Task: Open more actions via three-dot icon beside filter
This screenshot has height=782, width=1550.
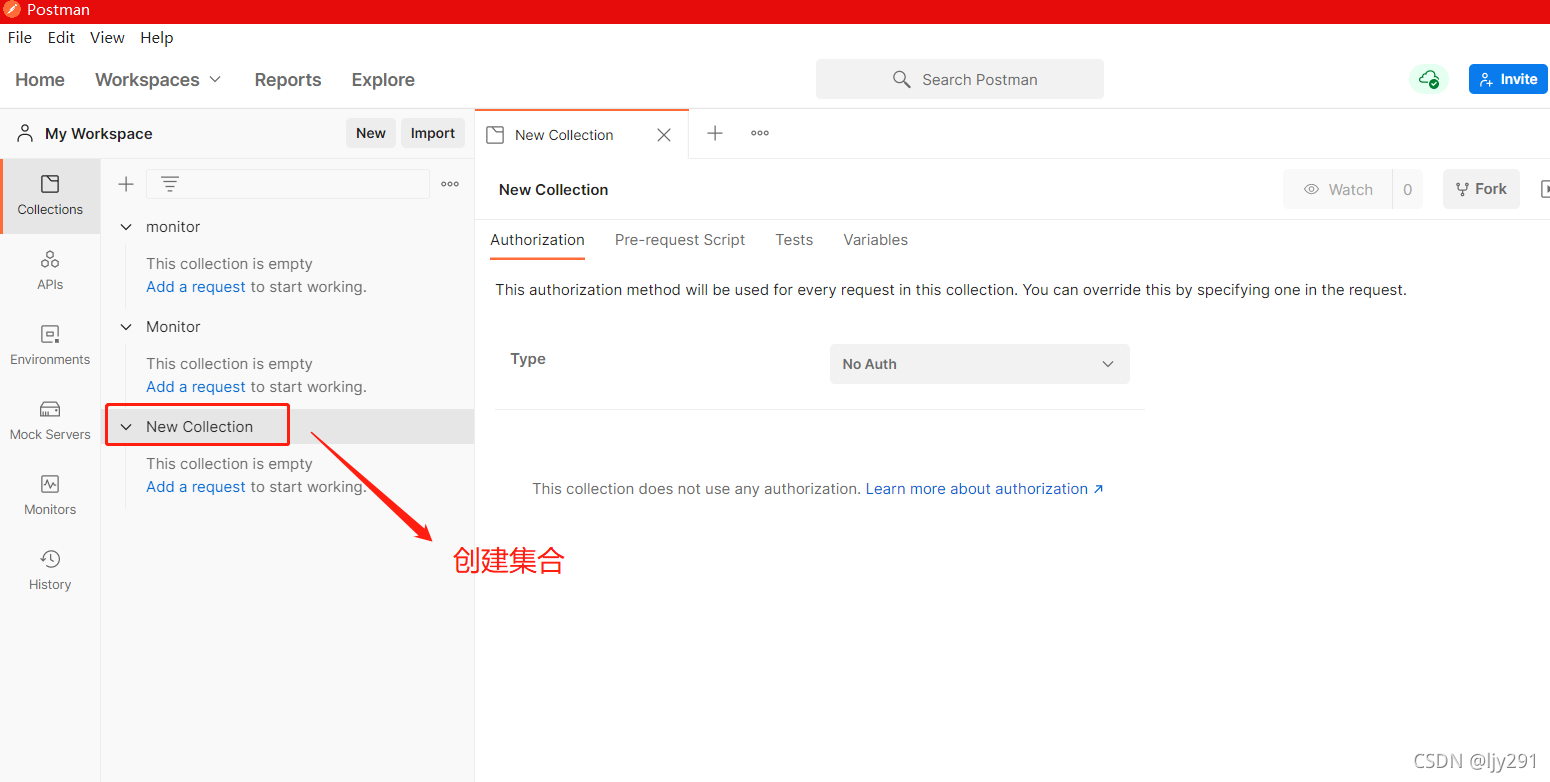Action: (449, 183)
